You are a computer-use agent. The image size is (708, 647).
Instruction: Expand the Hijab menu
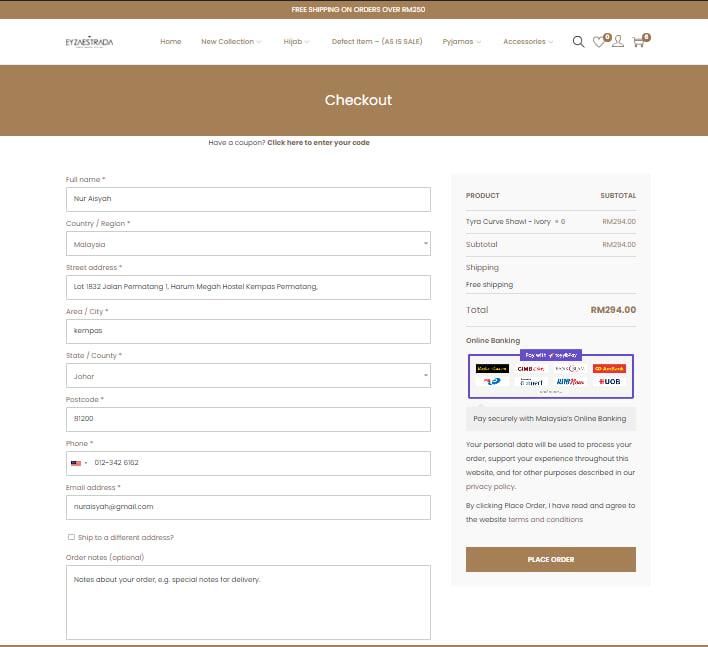(296, 42)
